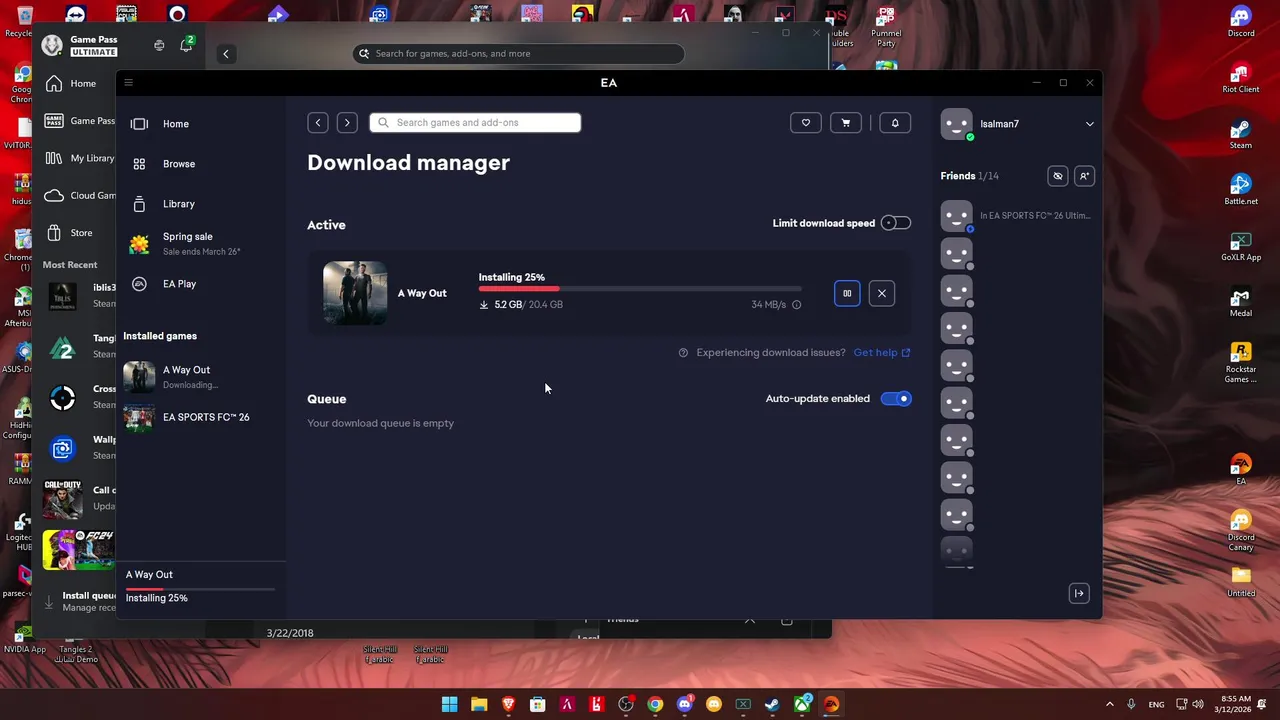Cancel the A Way Out download
This screenshot has width=1280, height=720.
[x=882, y=293]
